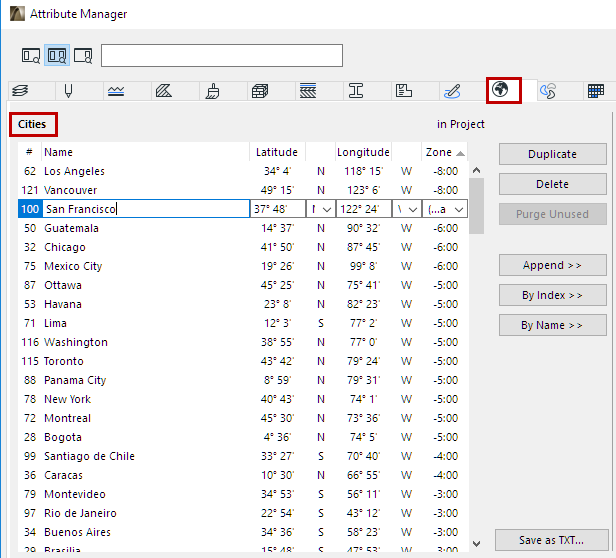Click the Save as TXT... button

click(552, 540)
